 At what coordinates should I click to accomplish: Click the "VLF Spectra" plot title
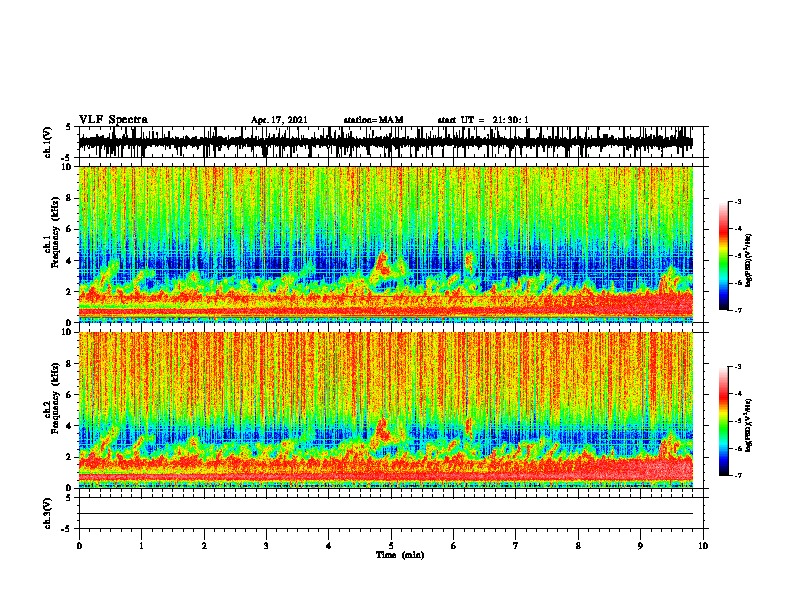click(113, 119)
